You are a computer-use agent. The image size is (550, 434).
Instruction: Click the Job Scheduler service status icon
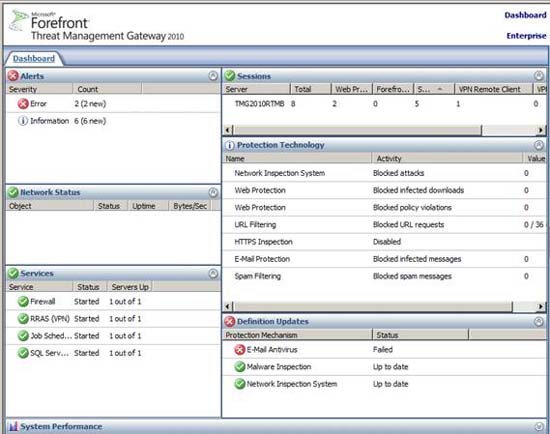[23, 336]
